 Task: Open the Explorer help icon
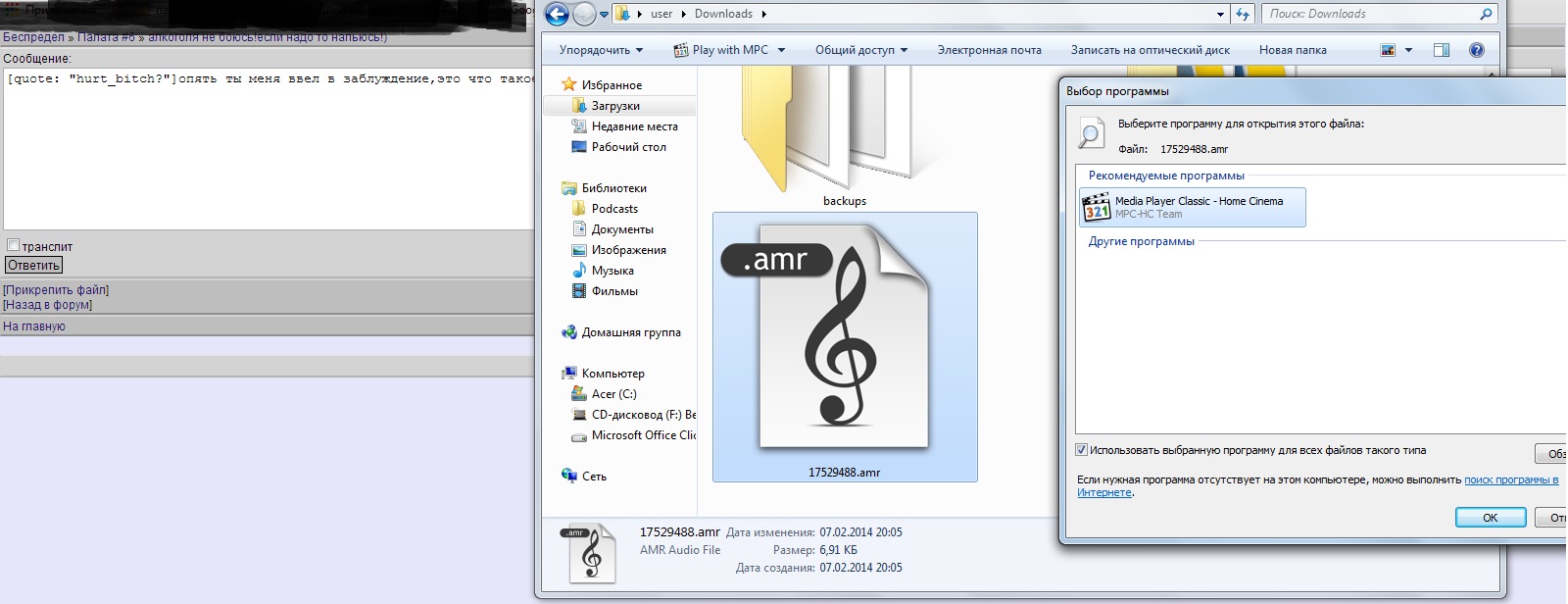[x=1476, y=50]
